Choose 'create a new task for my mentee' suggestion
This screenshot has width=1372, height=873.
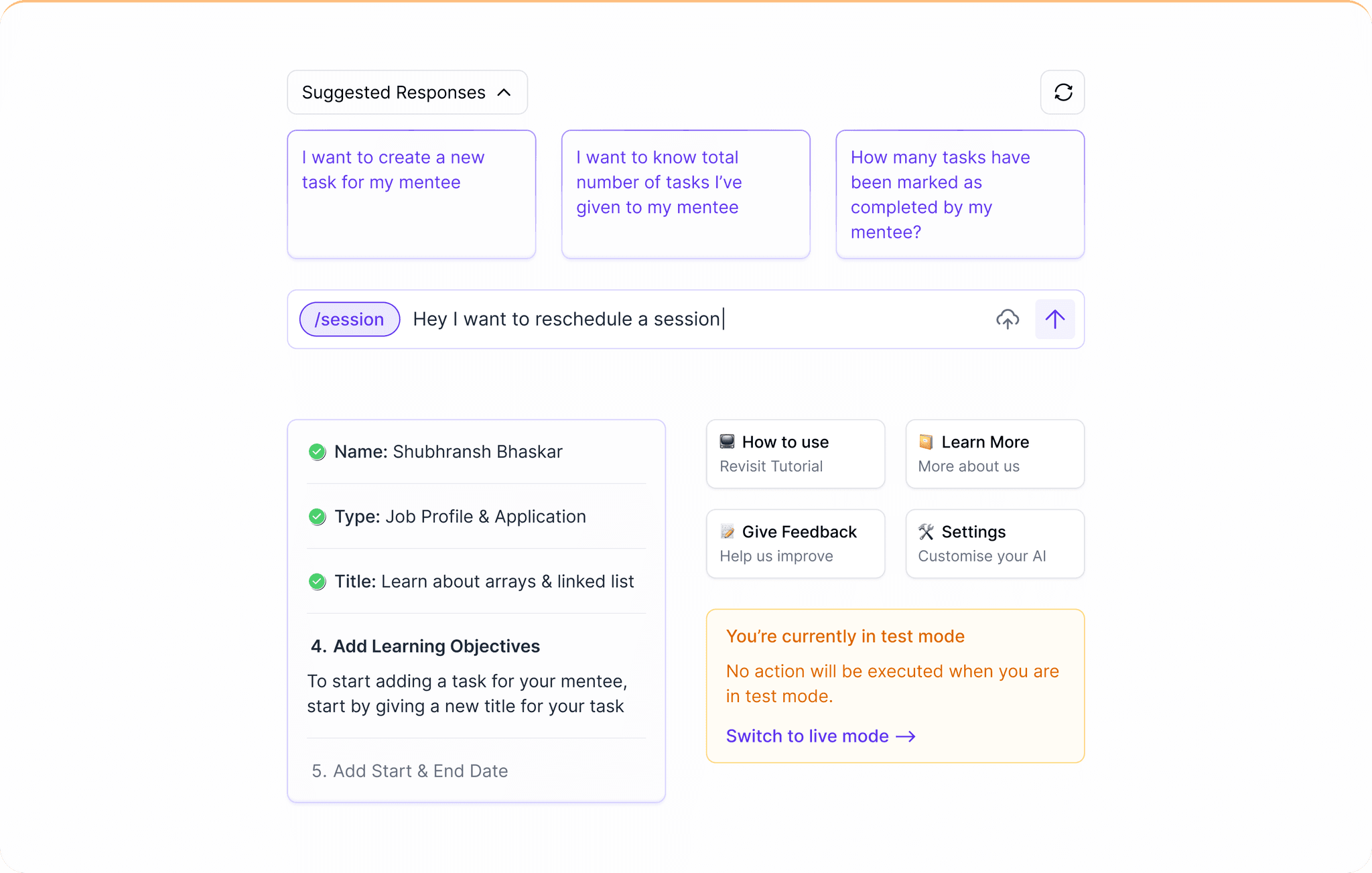(x=411, y=194)
